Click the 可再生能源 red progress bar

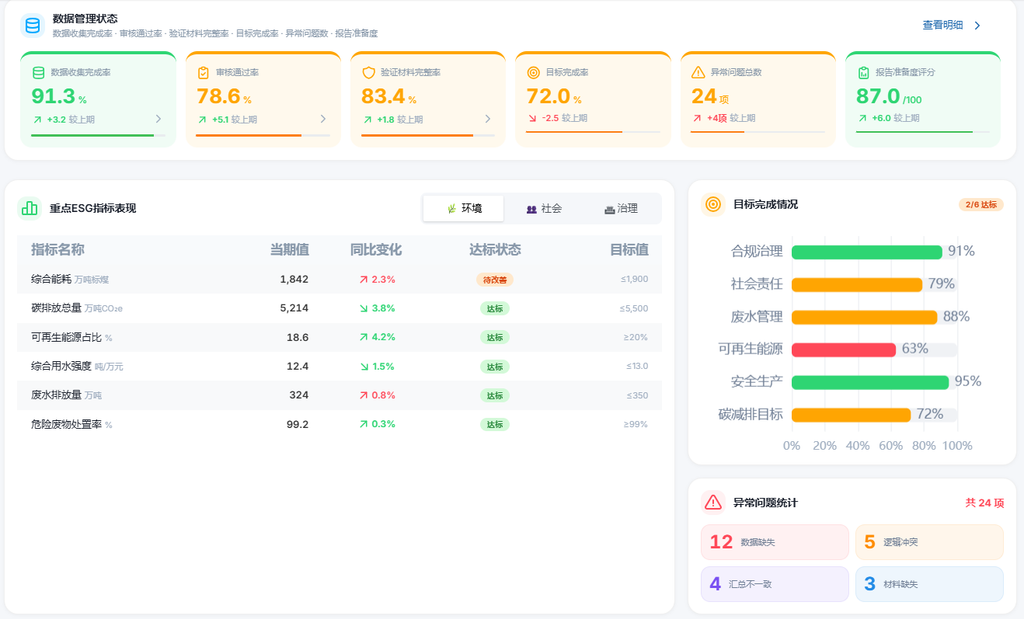(843, 349)
